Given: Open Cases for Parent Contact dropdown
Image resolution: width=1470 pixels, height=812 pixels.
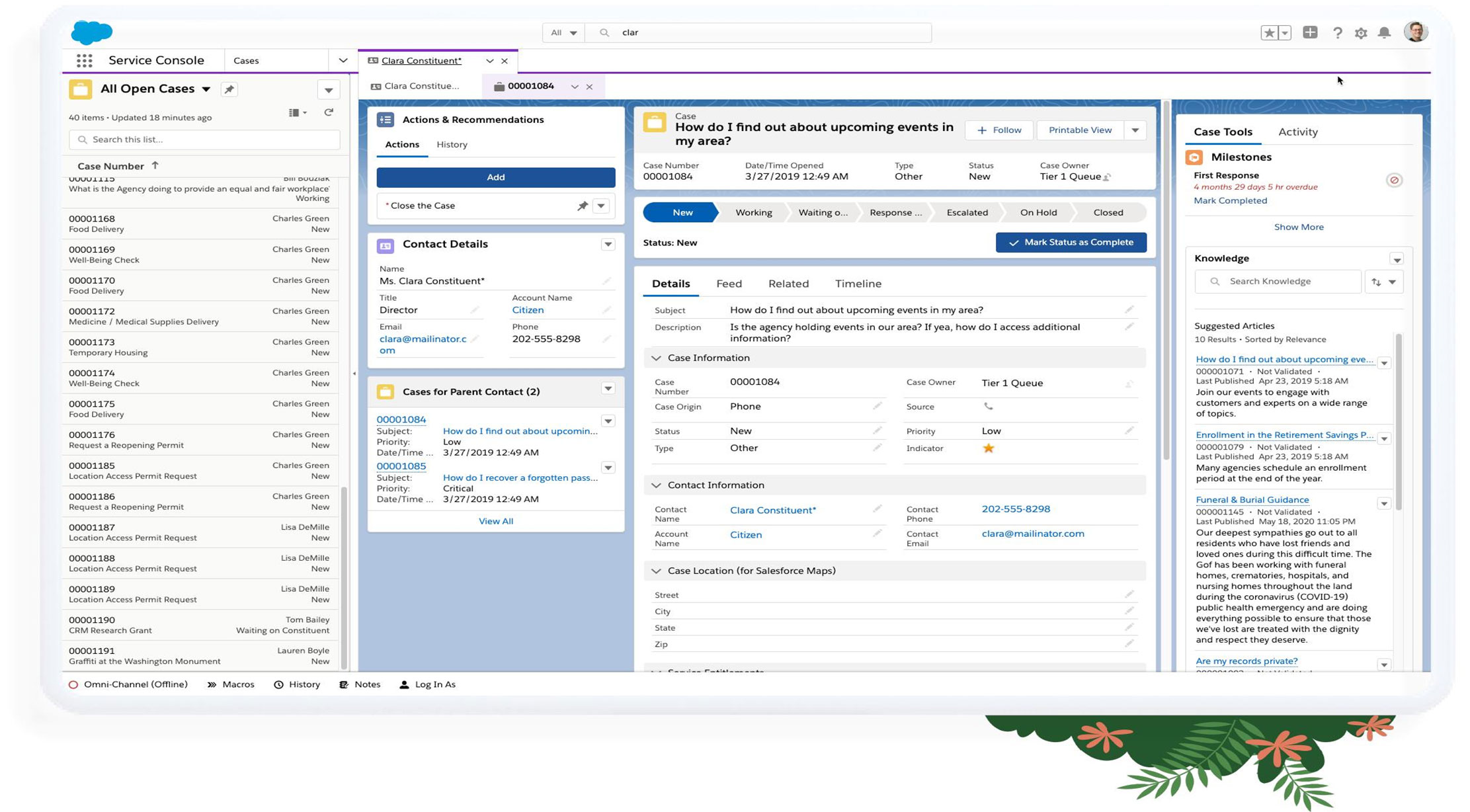Looking at the screenshot, I should coord(608,389).
